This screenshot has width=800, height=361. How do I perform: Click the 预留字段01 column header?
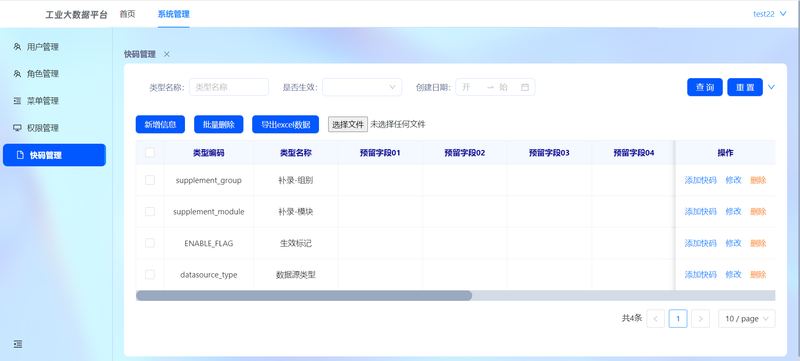(380, 152)
